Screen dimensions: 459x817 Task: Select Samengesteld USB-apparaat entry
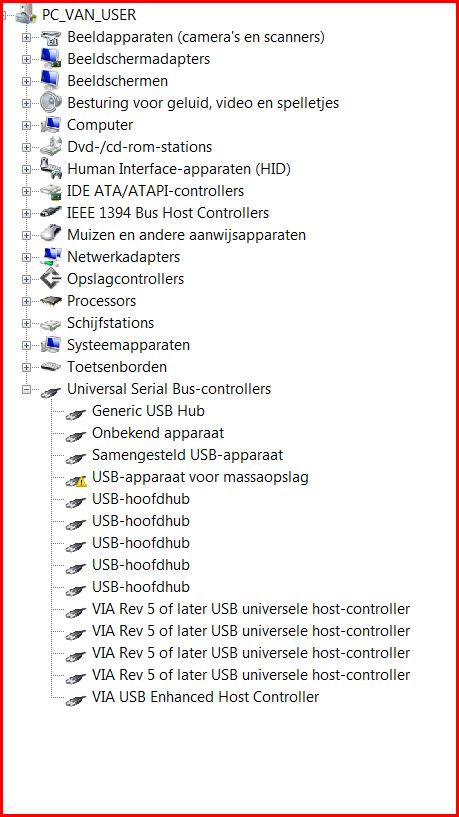coord(188,455)
